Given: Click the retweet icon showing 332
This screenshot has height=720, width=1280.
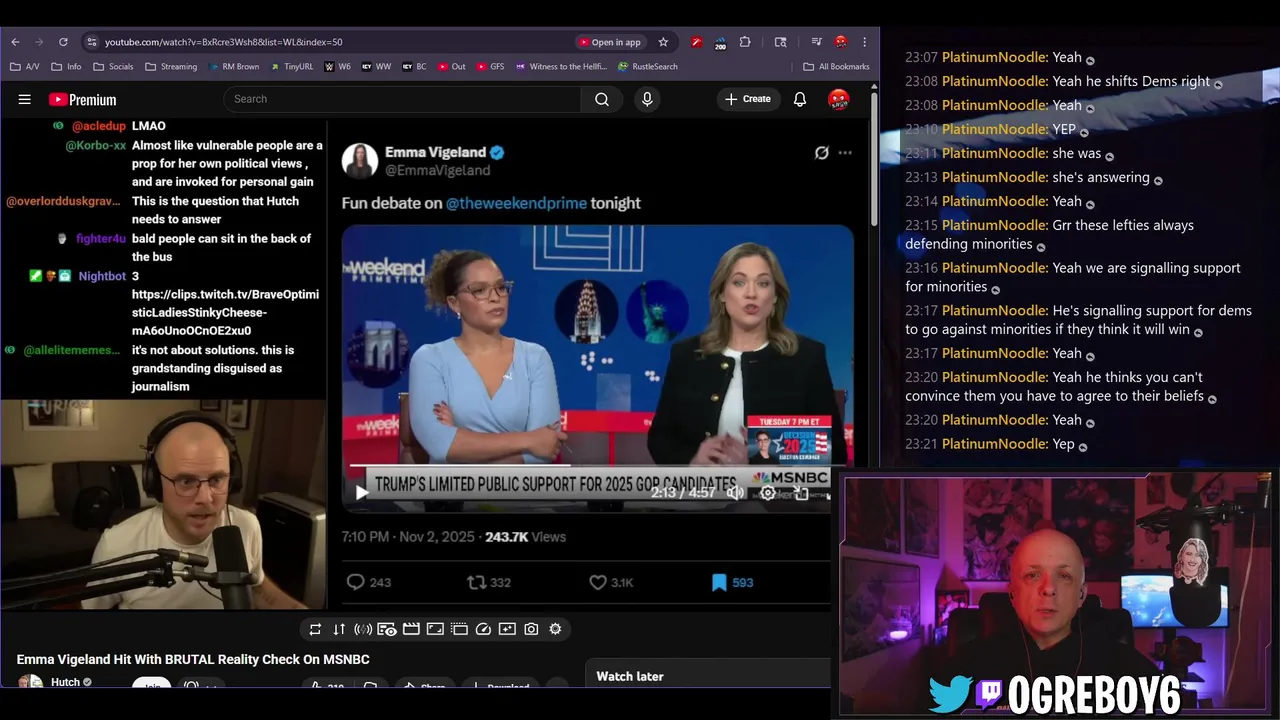Looking at the screenshot, I should tap(477, 582).
